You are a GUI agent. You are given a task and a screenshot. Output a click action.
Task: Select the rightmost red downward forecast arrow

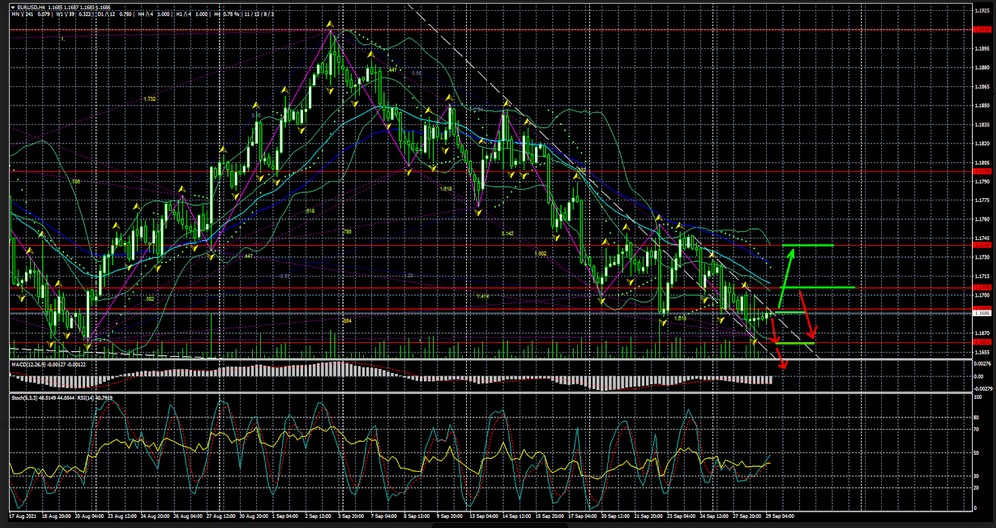tap(808, 315)
